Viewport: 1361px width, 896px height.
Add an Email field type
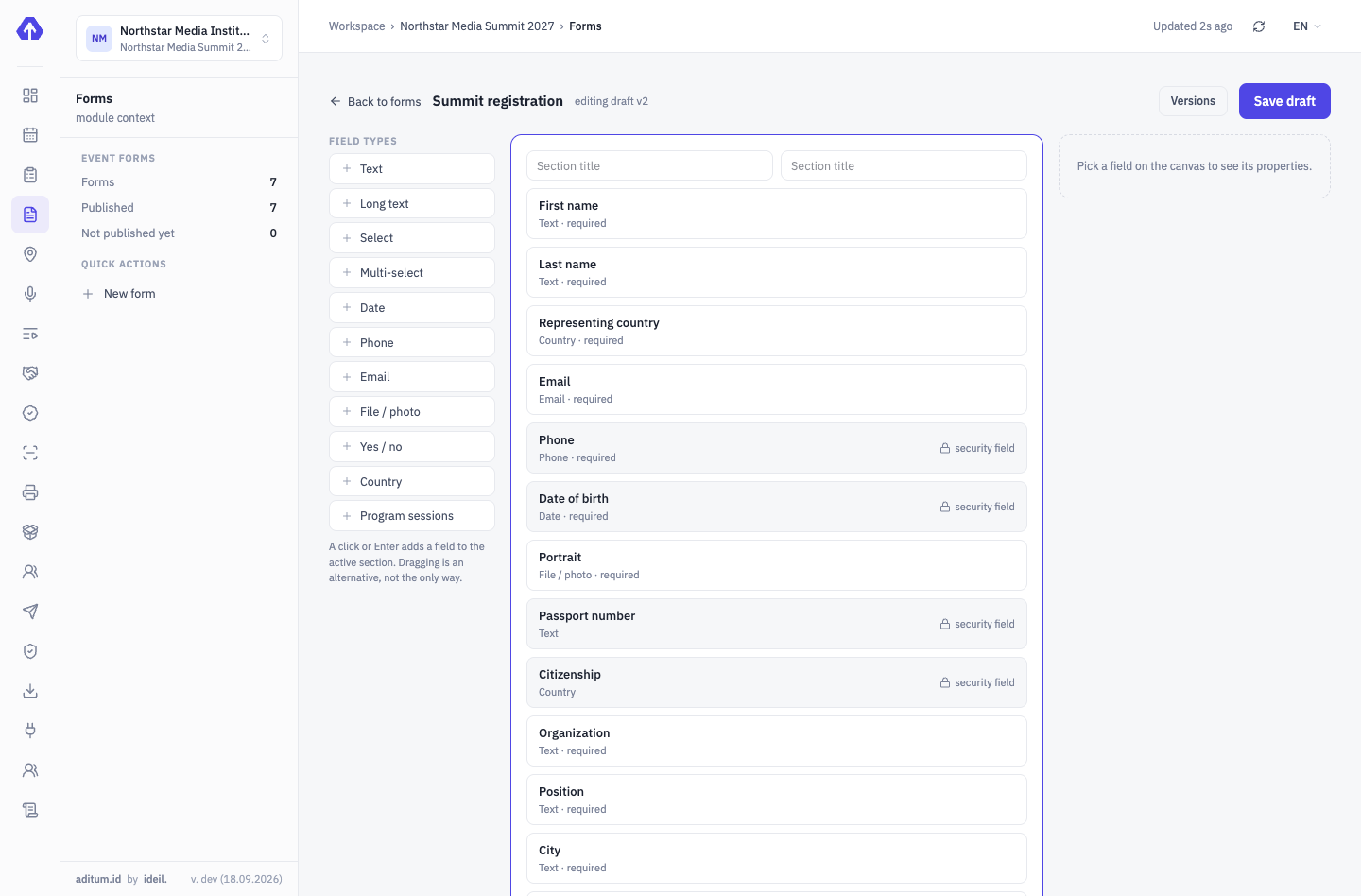click(412, 377)
